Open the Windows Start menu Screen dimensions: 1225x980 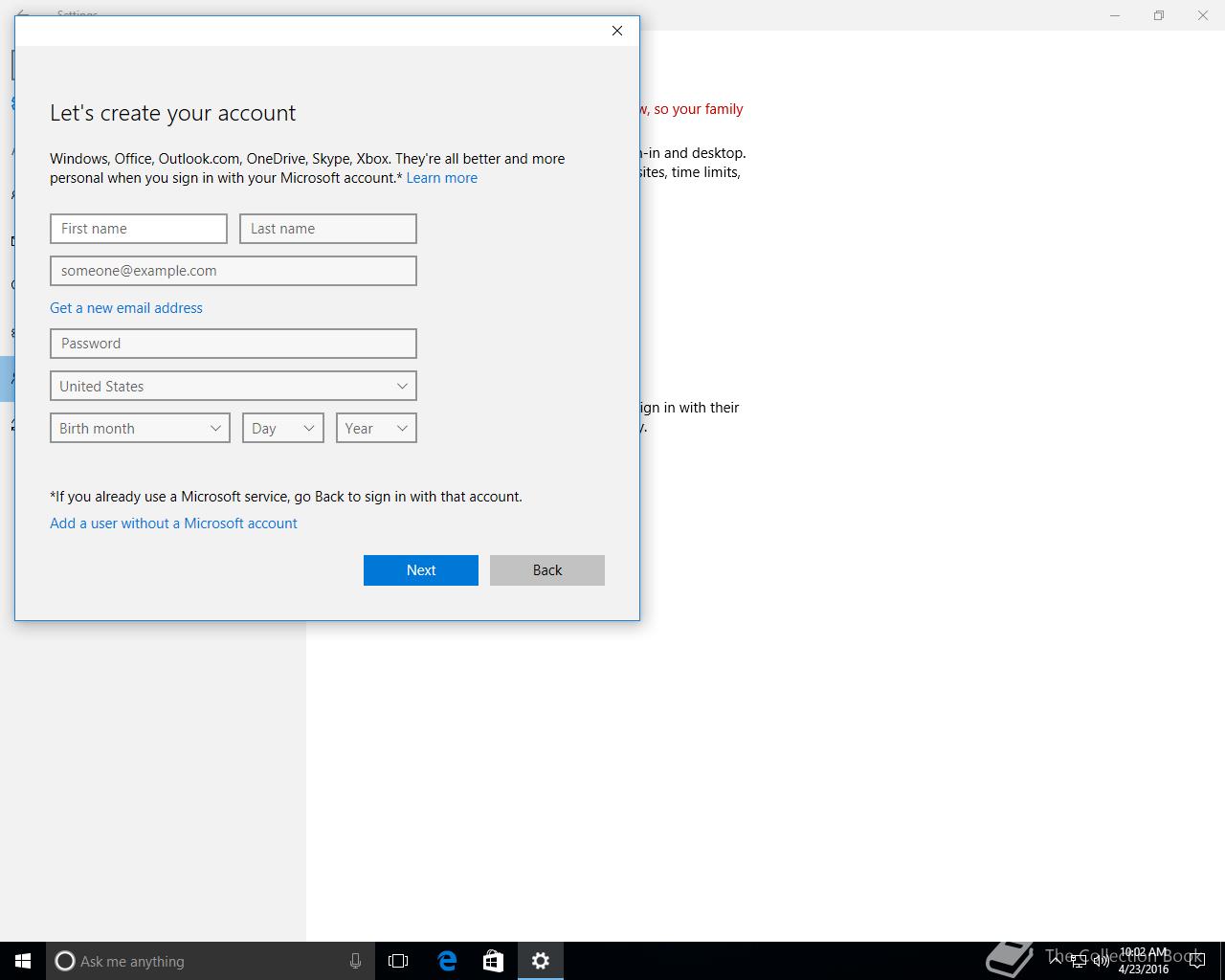coord(23,961)
